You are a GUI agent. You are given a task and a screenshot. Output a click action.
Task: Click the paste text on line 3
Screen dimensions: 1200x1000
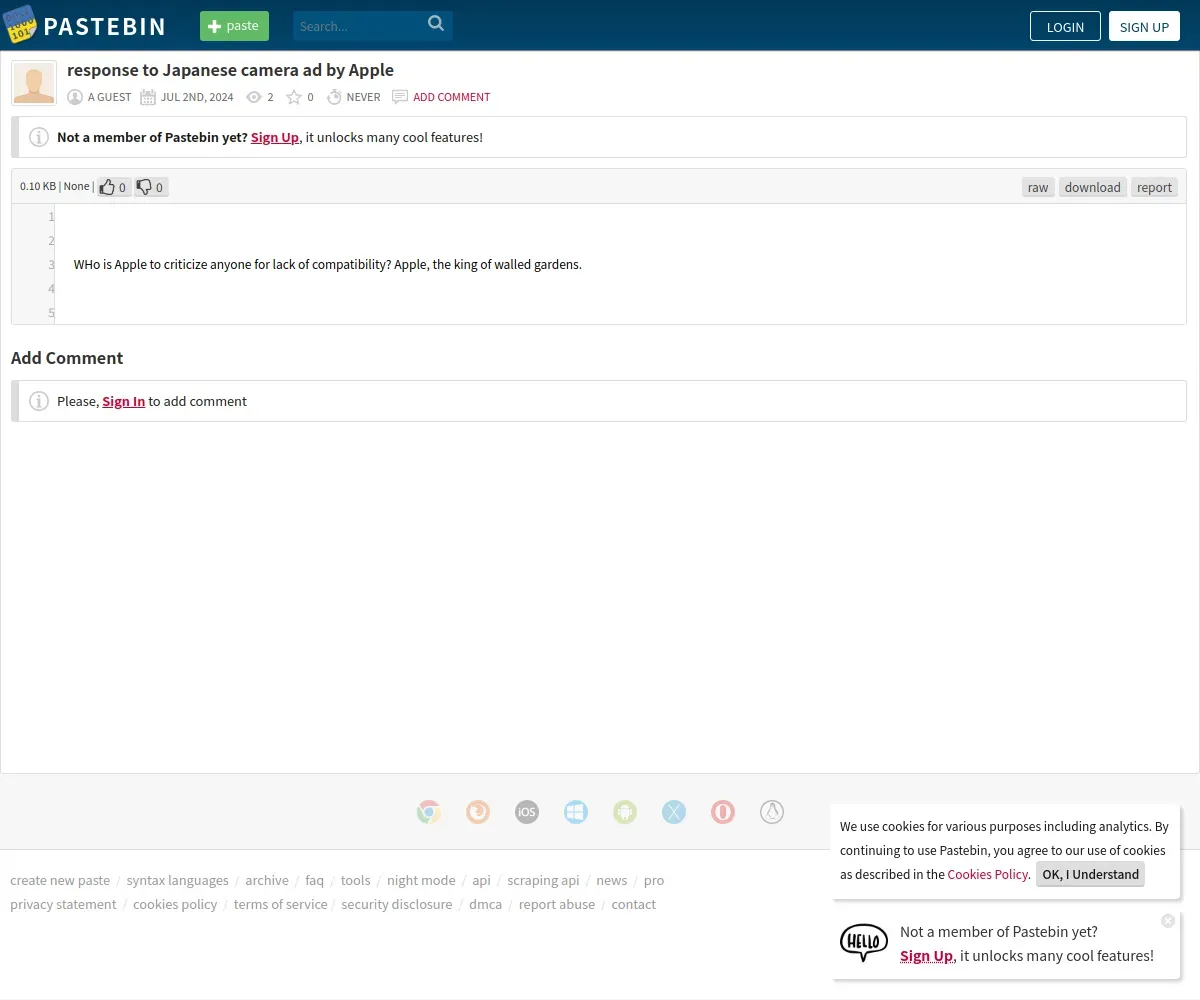pos(328,265)
